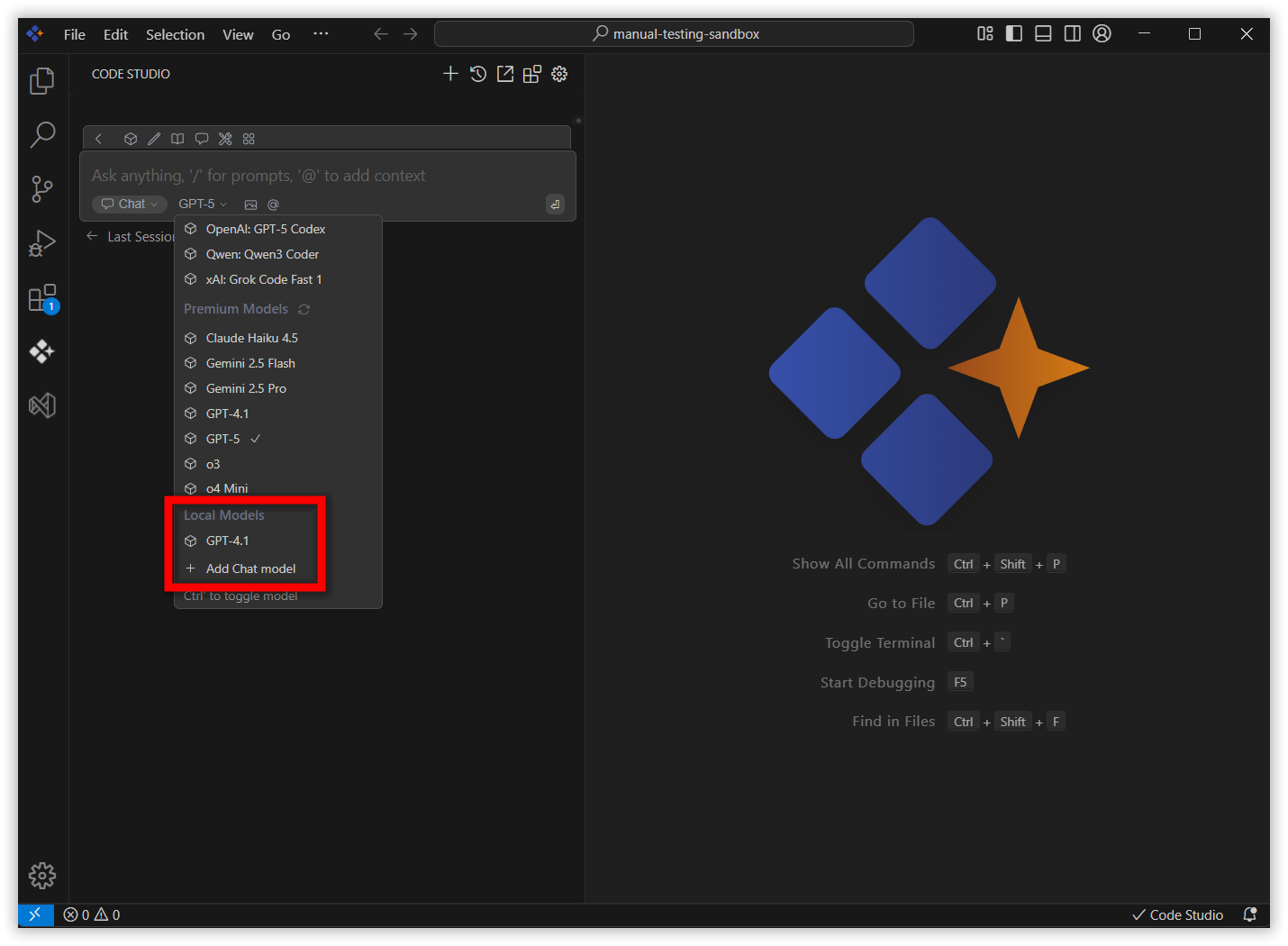Toggle the primary side bar visibility

tap(1014, 34)
